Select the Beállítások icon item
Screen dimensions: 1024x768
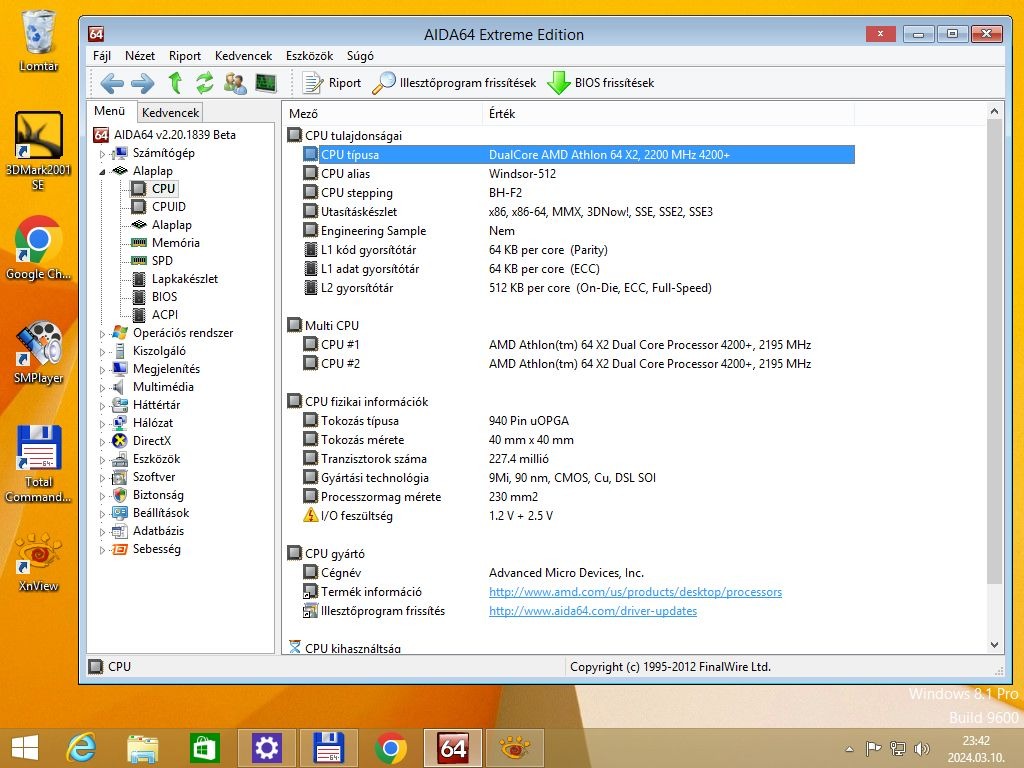(120, 513)
